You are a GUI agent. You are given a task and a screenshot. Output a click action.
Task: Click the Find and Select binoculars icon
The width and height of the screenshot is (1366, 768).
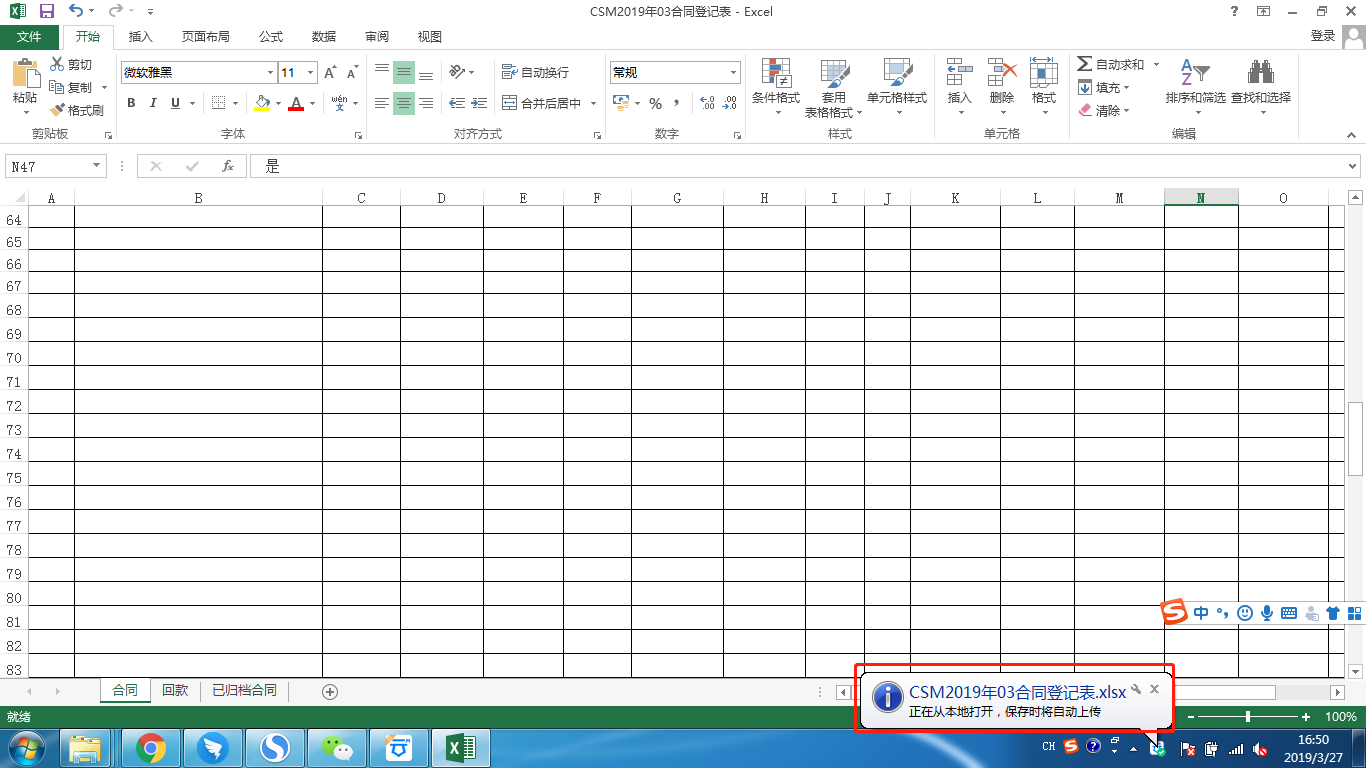(x=1260, y=73)
